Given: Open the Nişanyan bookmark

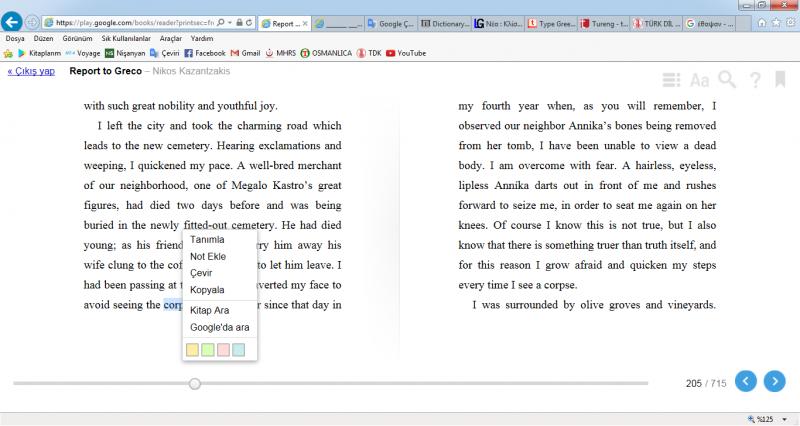Looking at the screenshot, I should pyautogui.click(x=125, y=53).
